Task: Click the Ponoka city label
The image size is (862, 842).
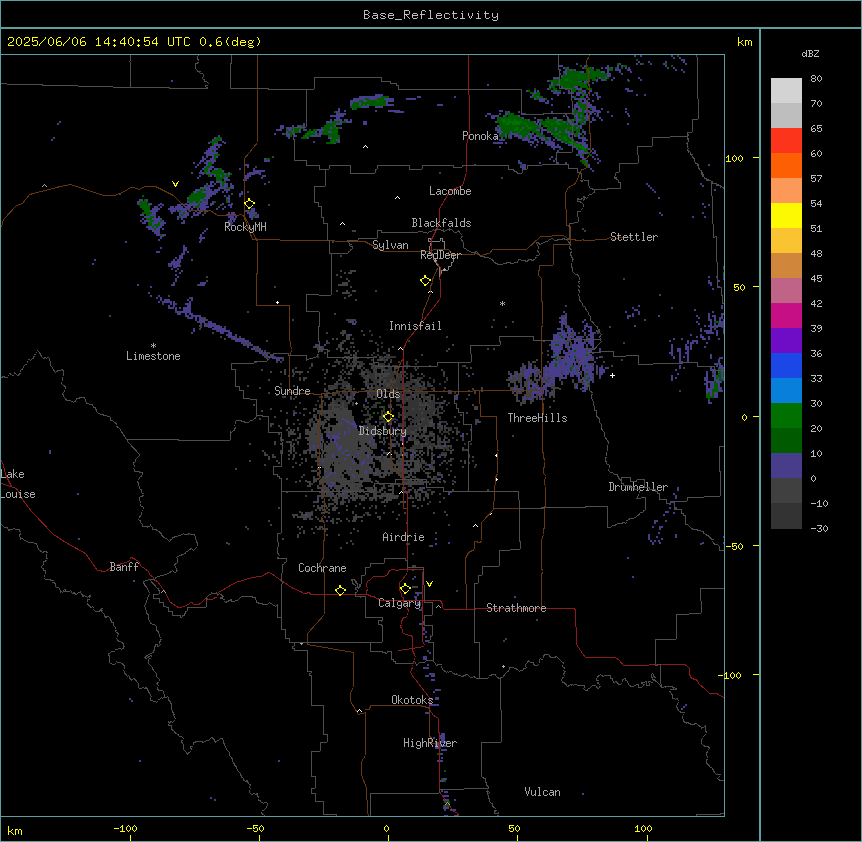Action: click(480, 136)
